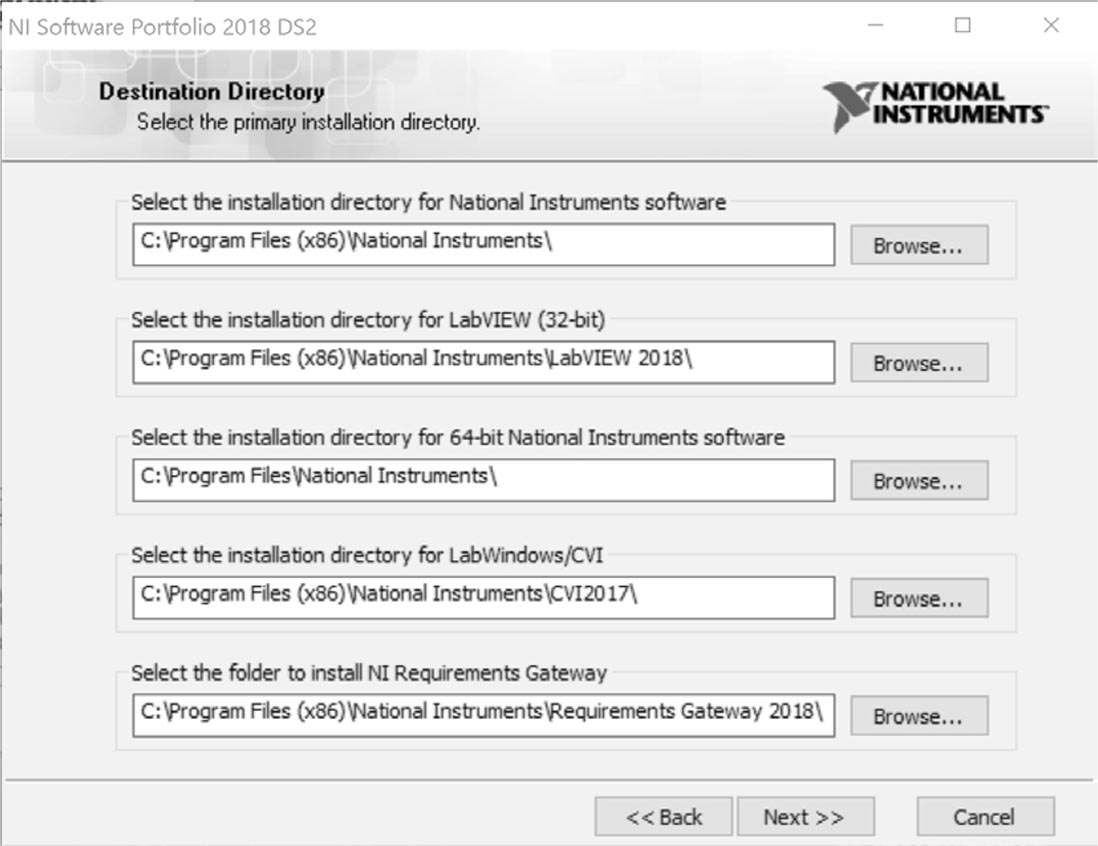Close the NI Software Portfolio window

pos(1051,25)
